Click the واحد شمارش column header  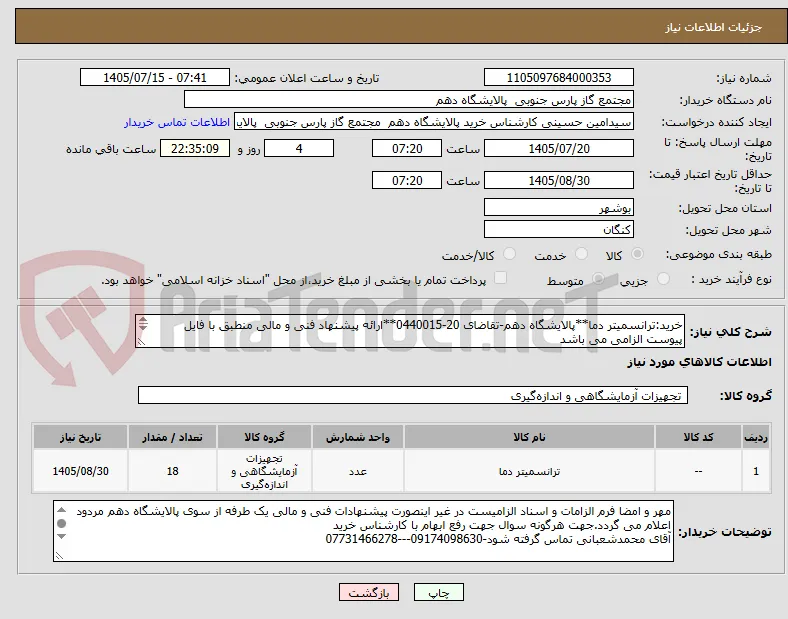(x=358, y=437)
